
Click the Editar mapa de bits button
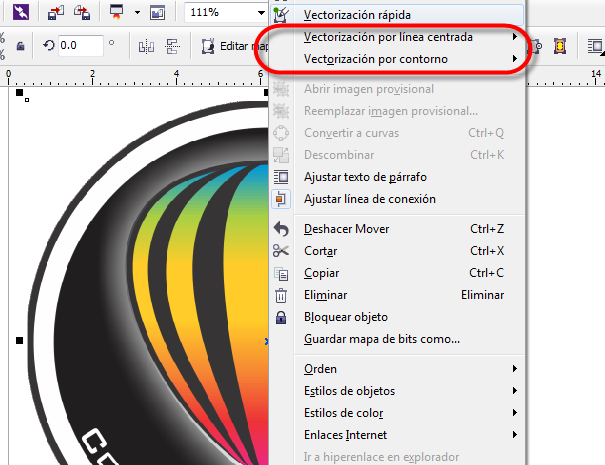235,46
